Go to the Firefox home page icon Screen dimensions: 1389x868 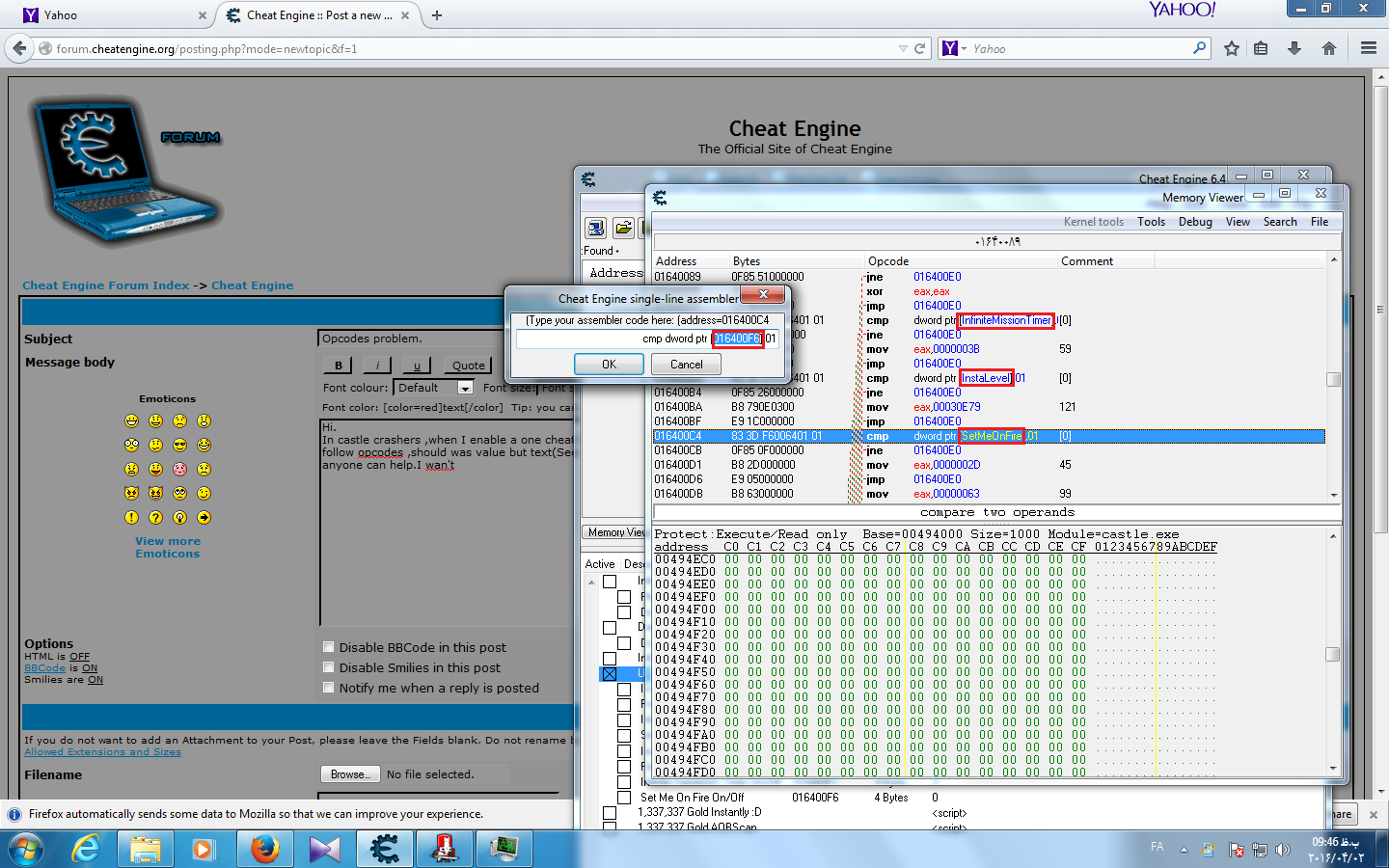pos(1328,48)
